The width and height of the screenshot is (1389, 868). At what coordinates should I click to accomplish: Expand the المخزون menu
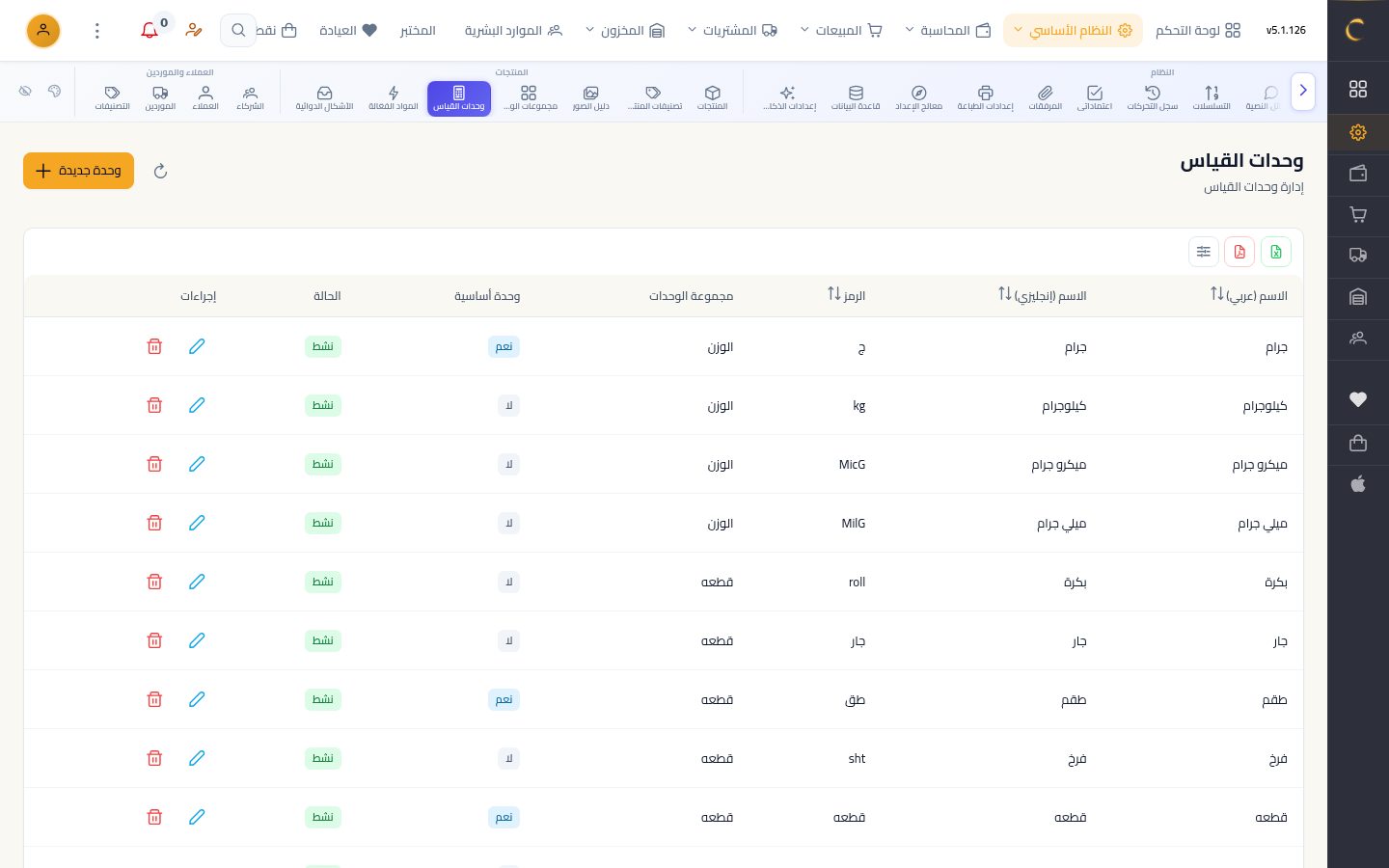point(625,31)
